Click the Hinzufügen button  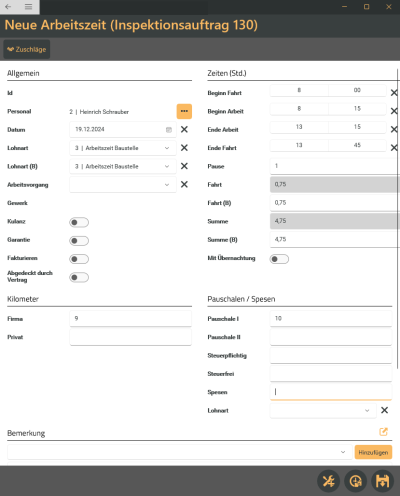click(373, 452)
